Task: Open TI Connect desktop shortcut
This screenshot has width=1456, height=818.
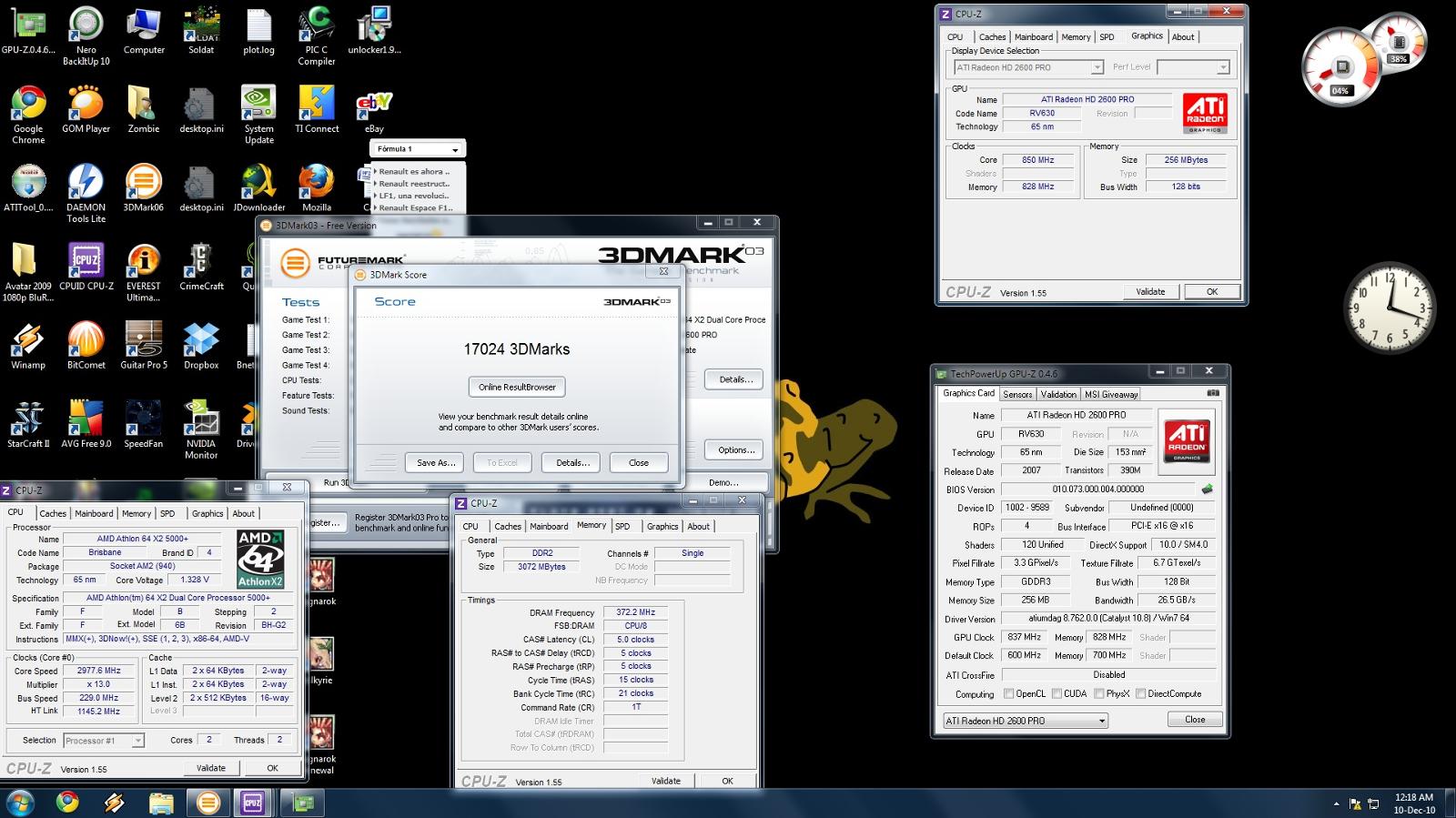Action: pyautogui.click(x=317, y=110)
